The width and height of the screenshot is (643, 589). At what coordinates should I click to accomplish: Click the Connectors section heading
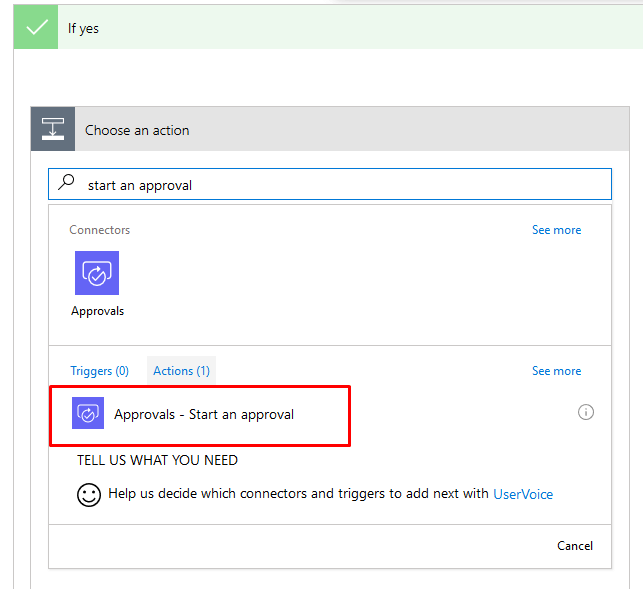[x=100, y=230]
